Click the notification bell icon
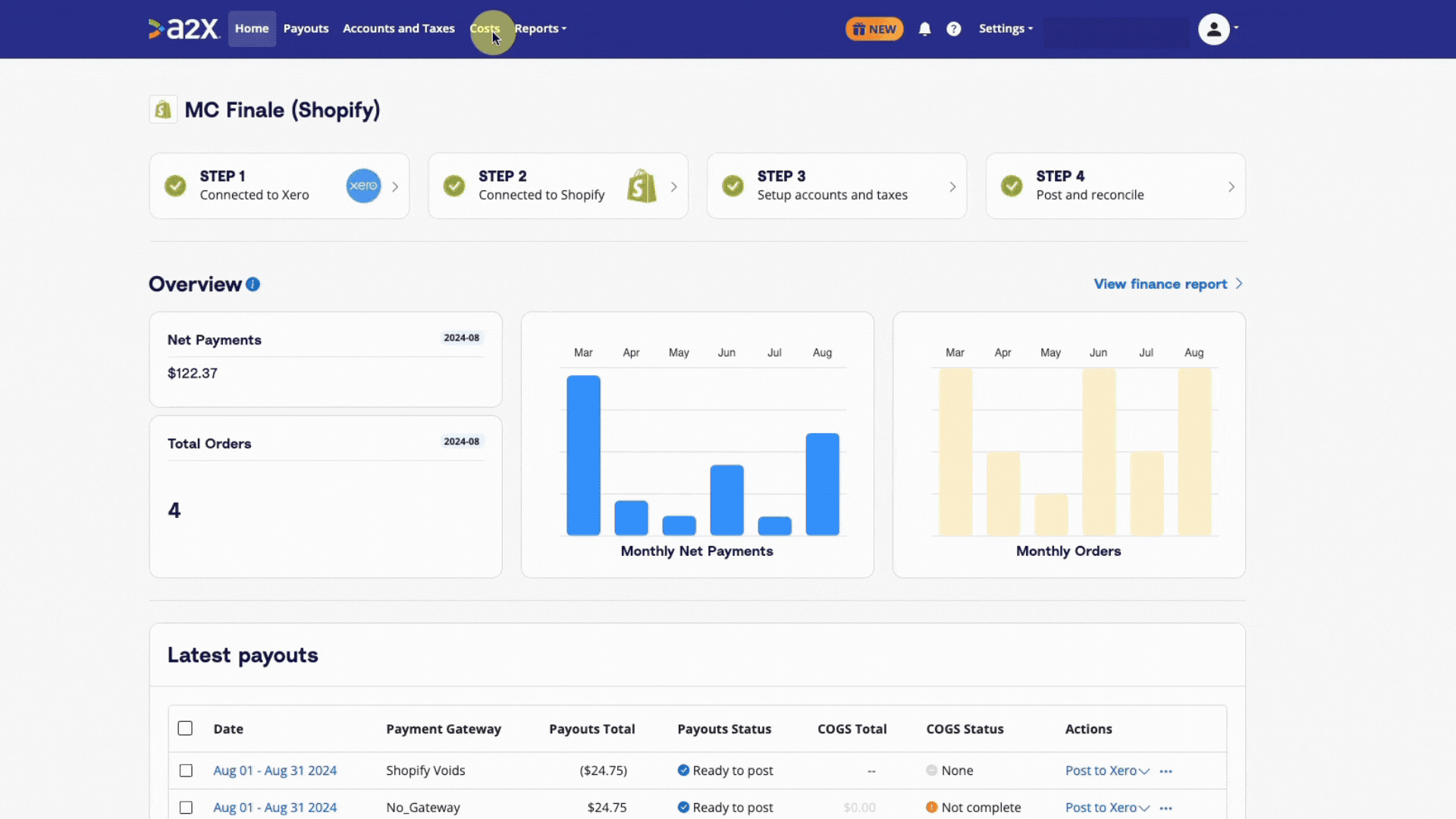Screen dimensions: 1456x819 tap(924, 28)
